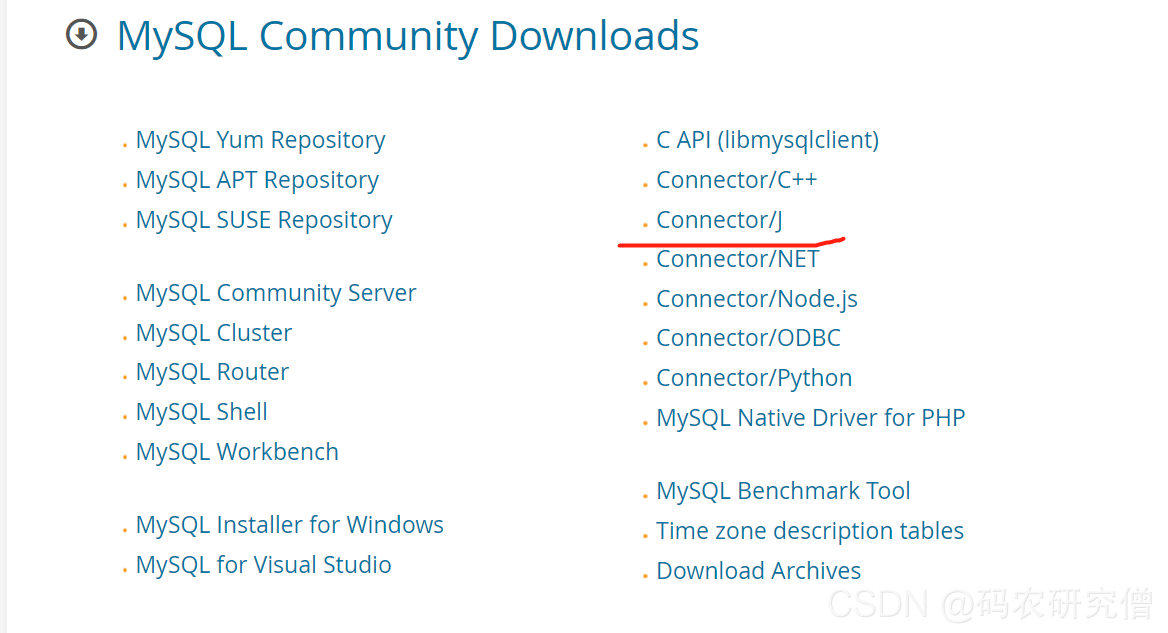Open the Connector/Python link
Viewport: 1168px width, 633px height.
point(754,378)
